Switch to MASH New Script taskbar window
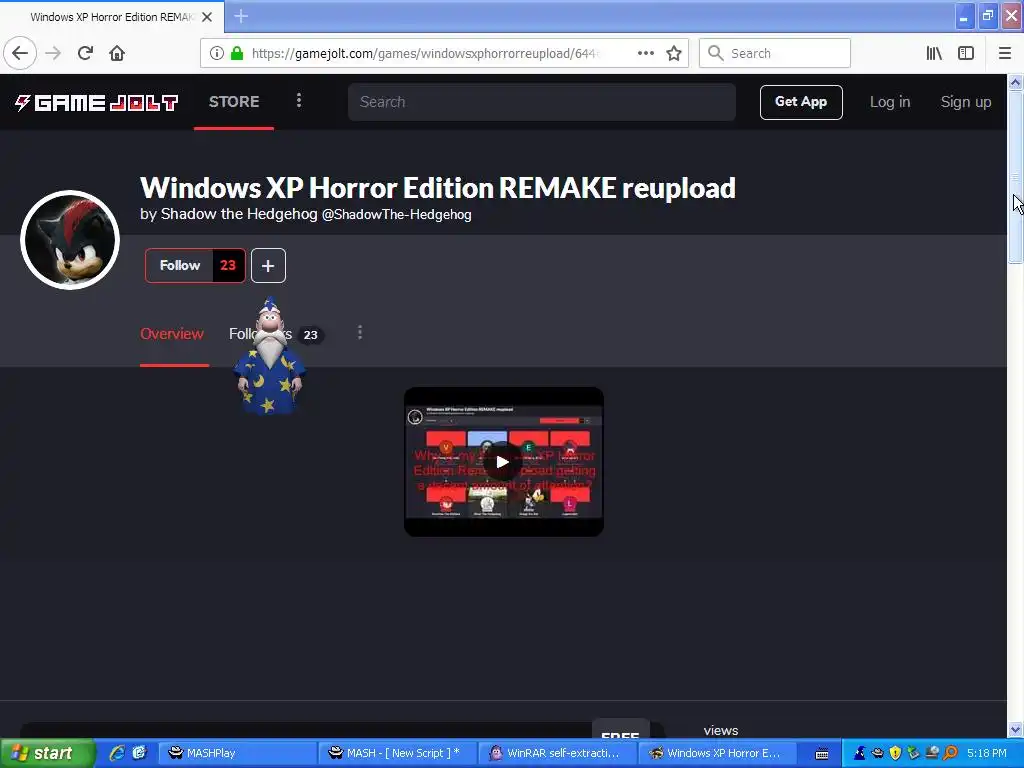The height and width of the screenshot is (768, 1024). 398,753
